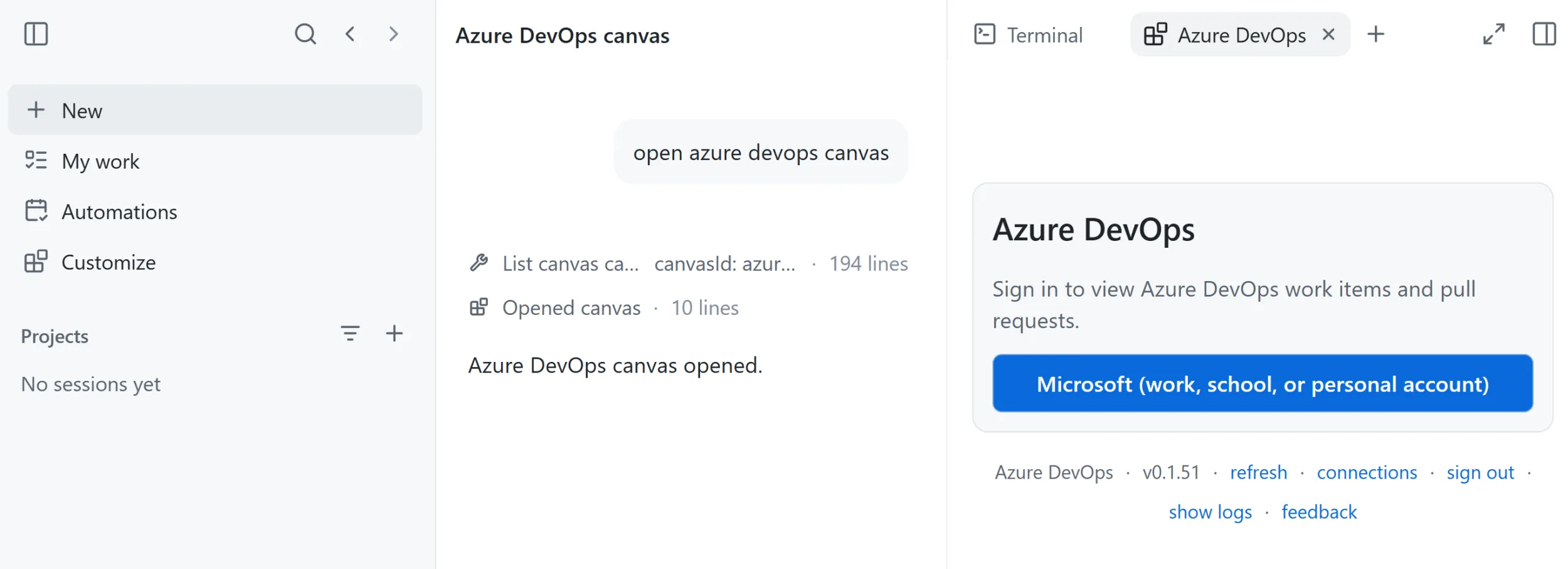Switch to the Terminal tab

pyautogui.click(x=1029, y=35)
